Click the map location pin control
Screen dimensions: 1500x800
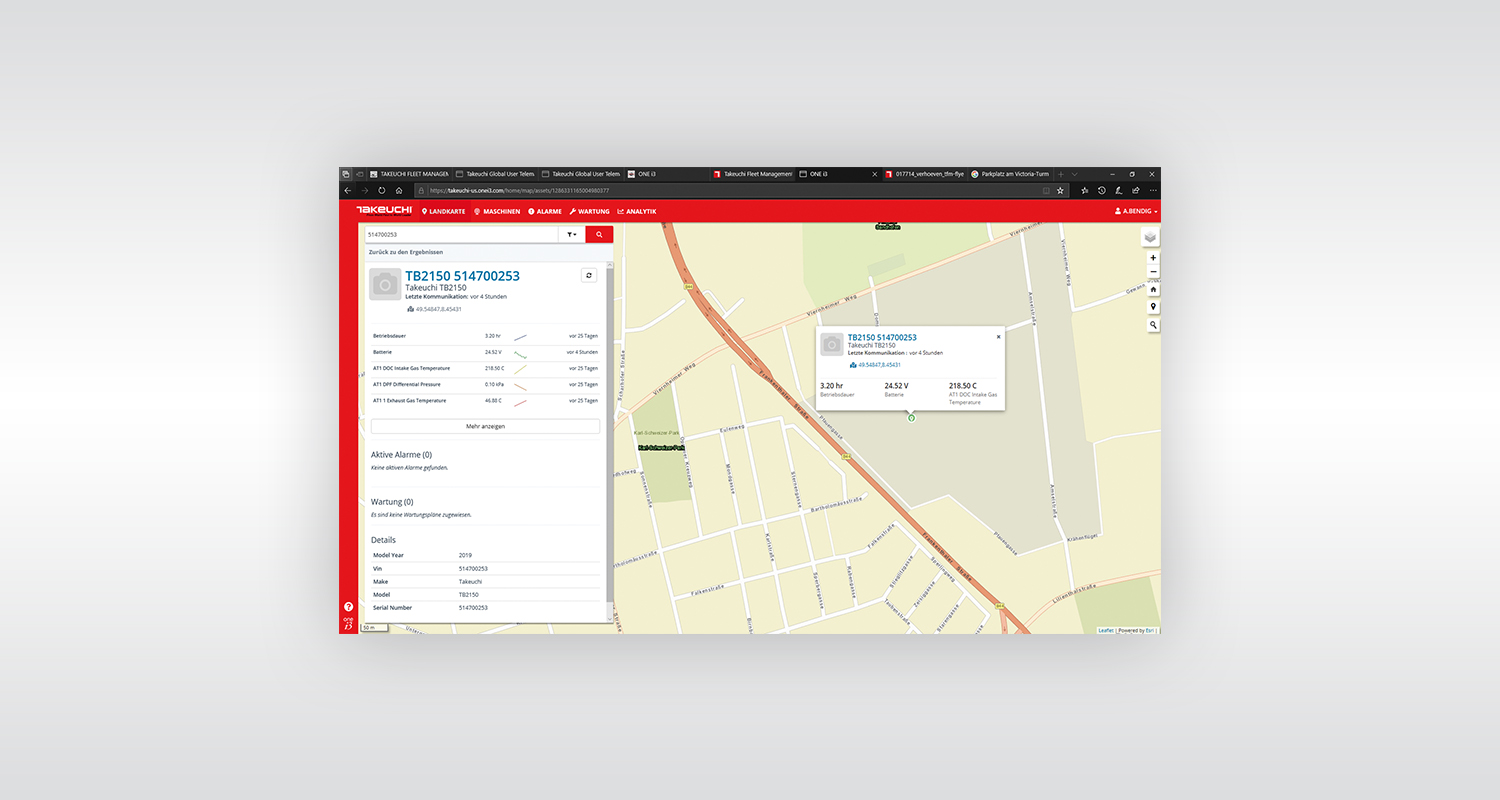coord(1153,307)
